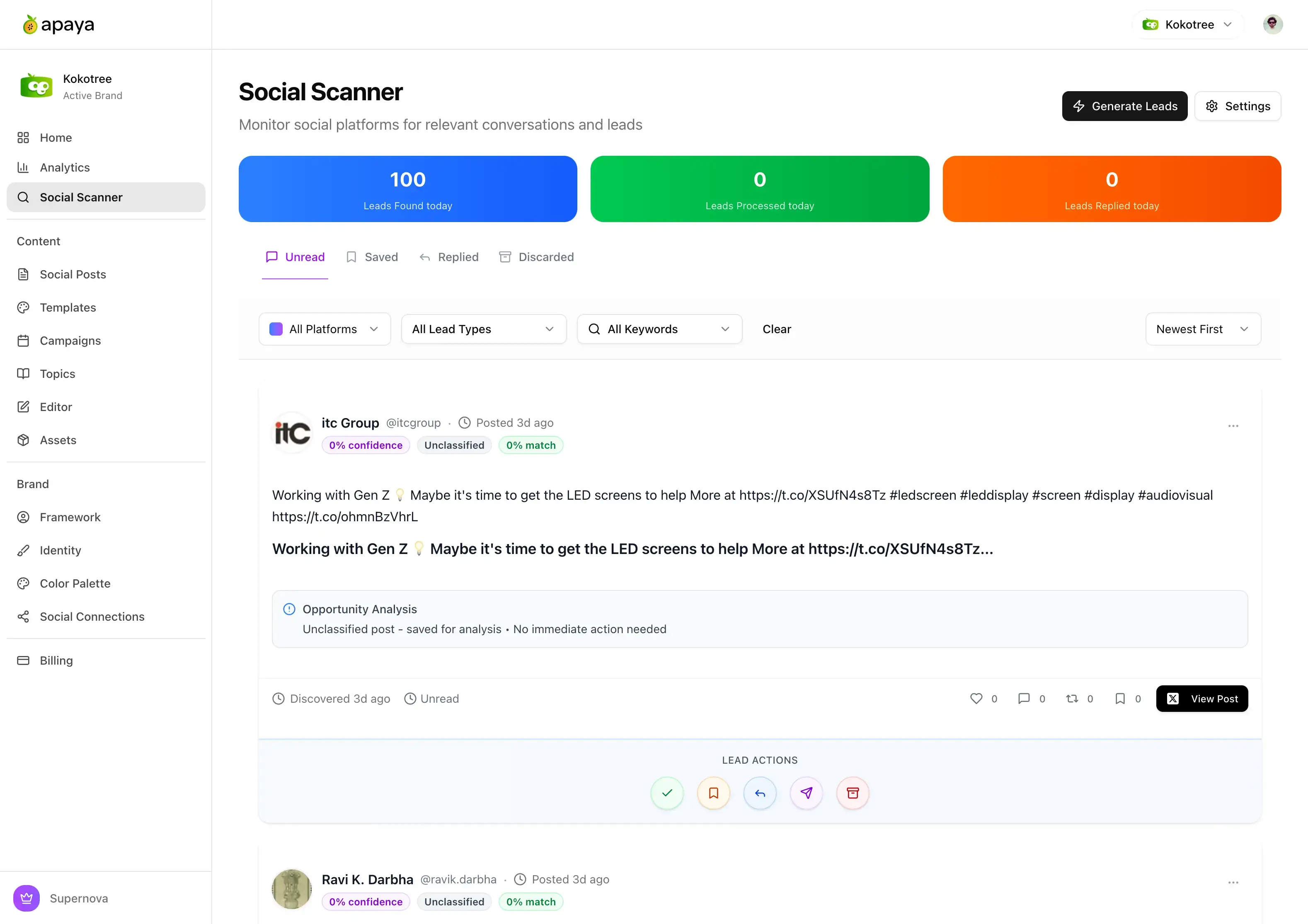
Task: Open Analytics from the sidebar
Action: (x=64, y=167)
